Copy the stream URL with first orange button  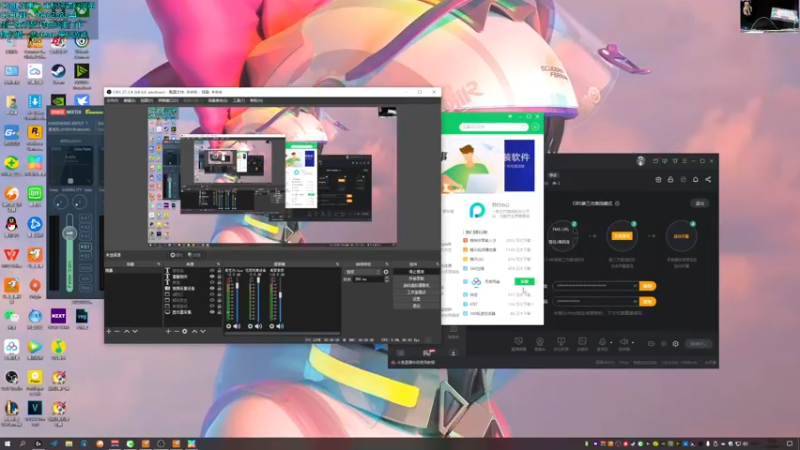pyautogui.click(x=647, y=286)
